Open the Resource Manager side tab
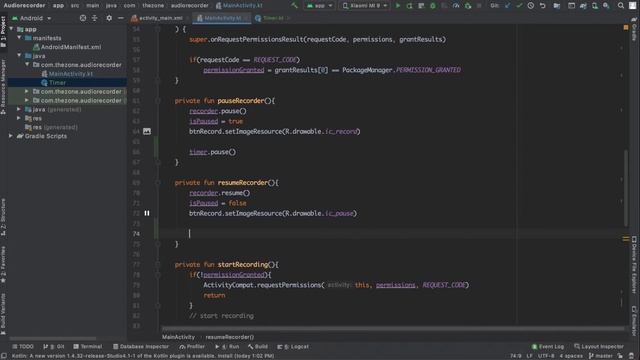The image size is (640, 360). (x=3, y=87)
